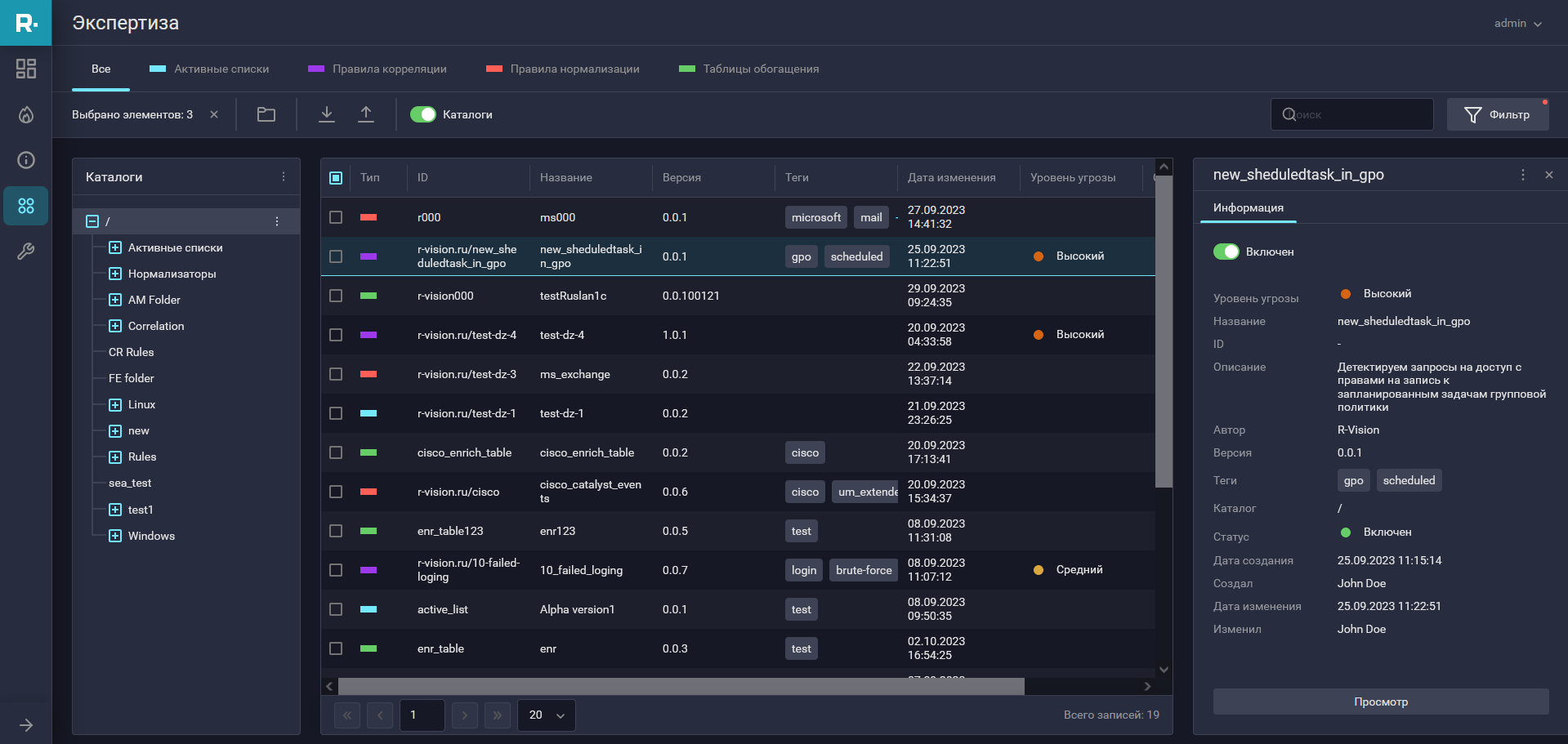This screenshot has height=744, width=1568.
Task: Click the download toolbar icon
Action: point(327,114)
